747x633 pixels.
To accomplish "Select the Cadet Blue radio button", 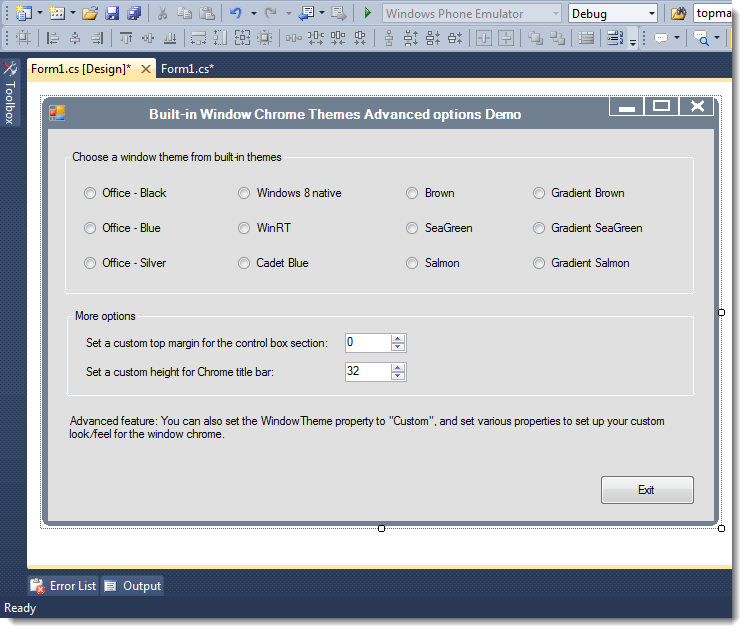I will [244, 263].
